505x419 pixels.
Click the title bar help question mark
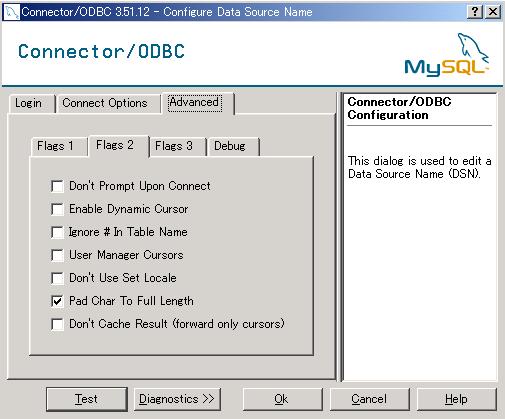(475, 12)
